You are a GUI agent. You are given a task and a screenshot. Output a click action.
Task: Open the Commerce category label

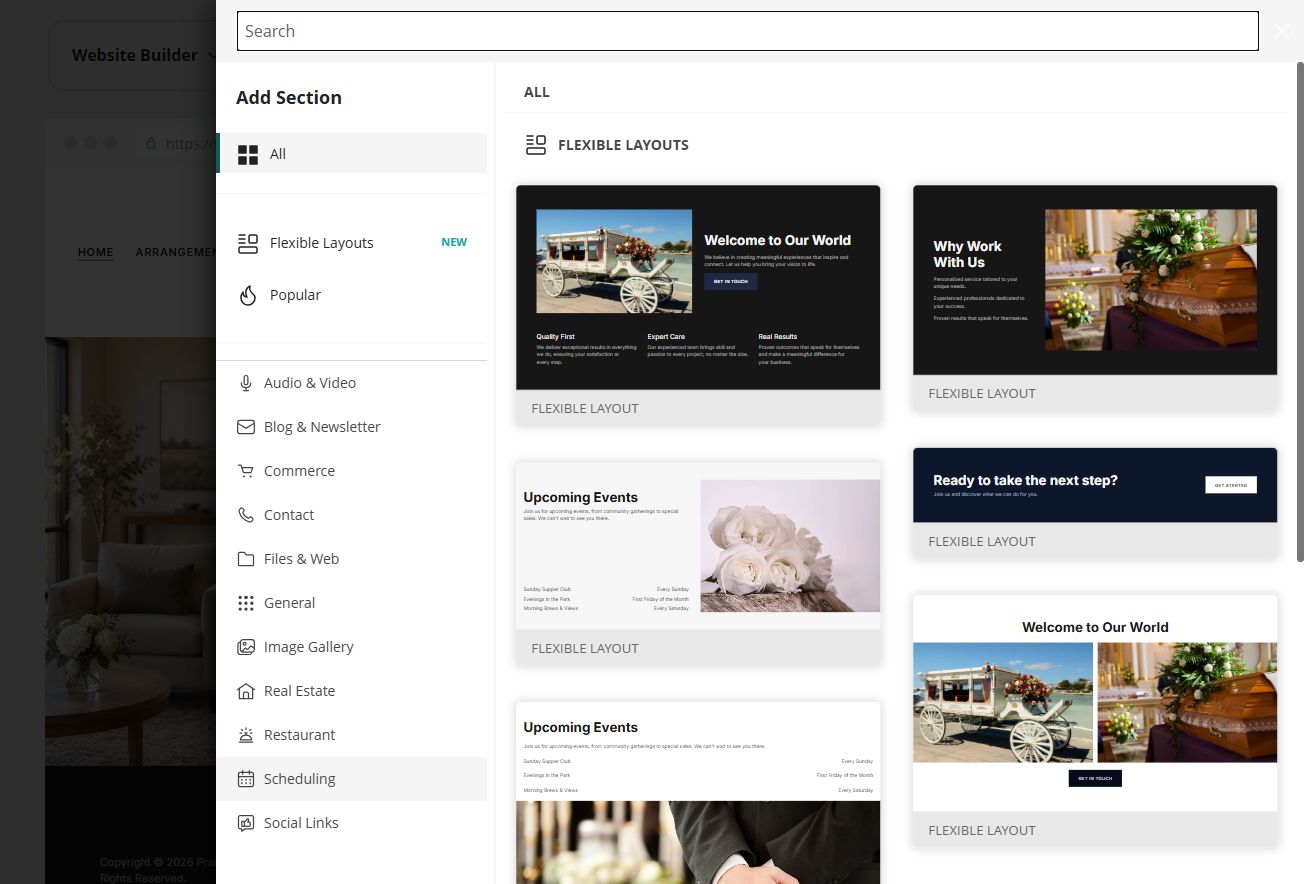tap(299, 471)
